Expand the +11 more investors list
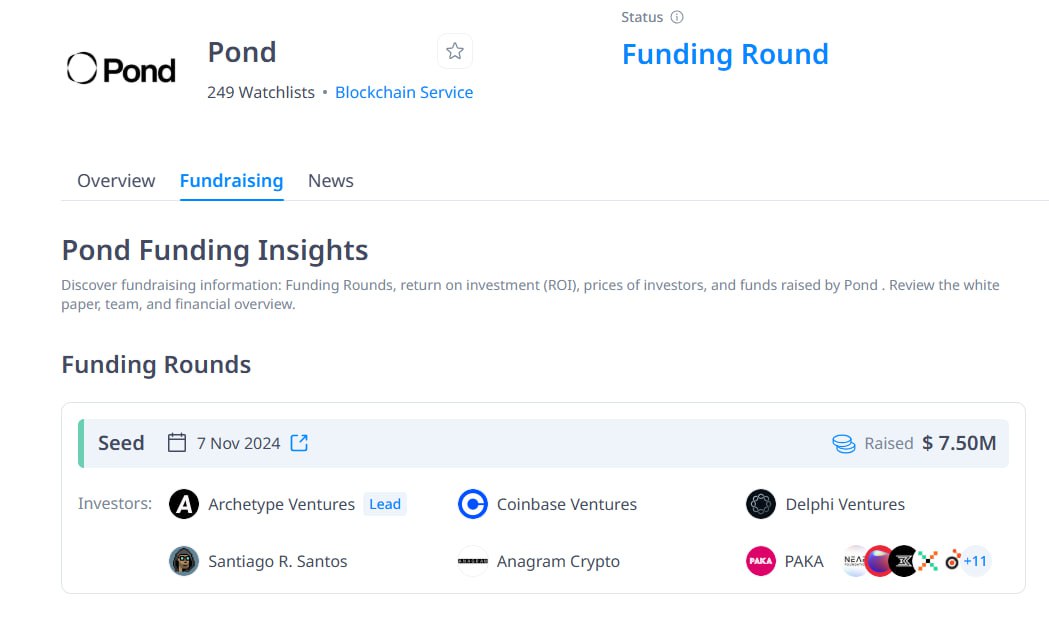Viewport: 1049px width, 642px height. 975,561
